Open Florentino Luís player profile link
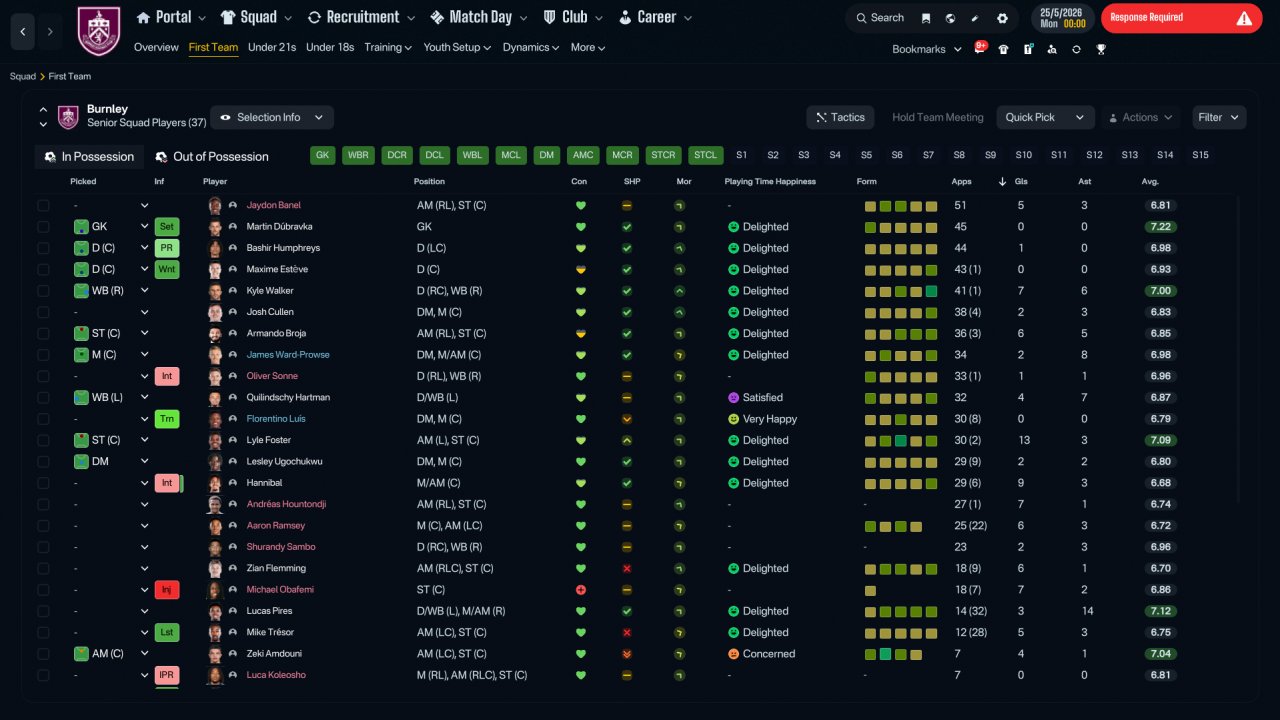The width and height of the screenshot is (1280, 720). [x=277, y=419]
